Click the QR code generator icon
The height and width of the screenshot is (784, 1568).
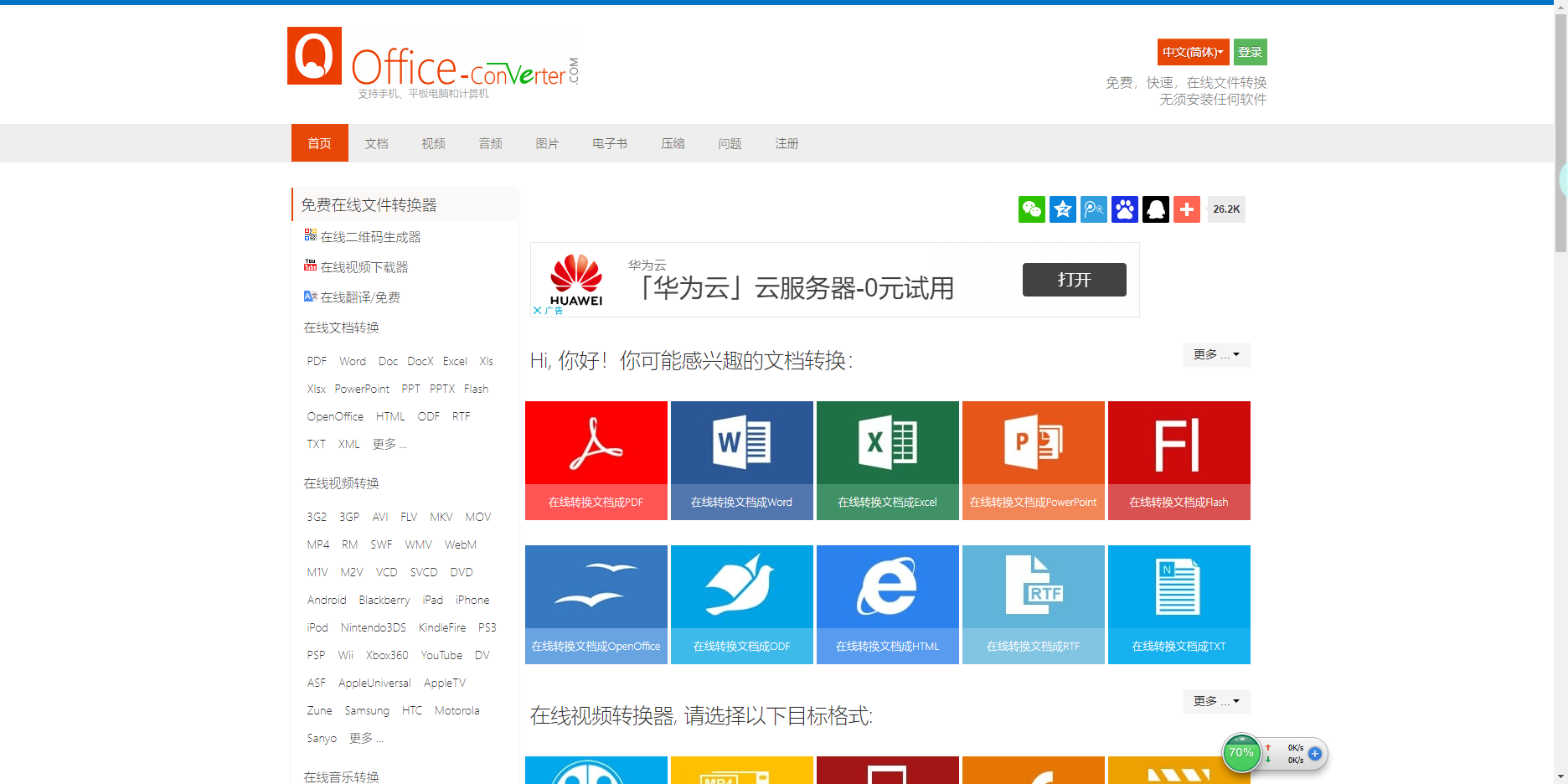tap(310, 235)
